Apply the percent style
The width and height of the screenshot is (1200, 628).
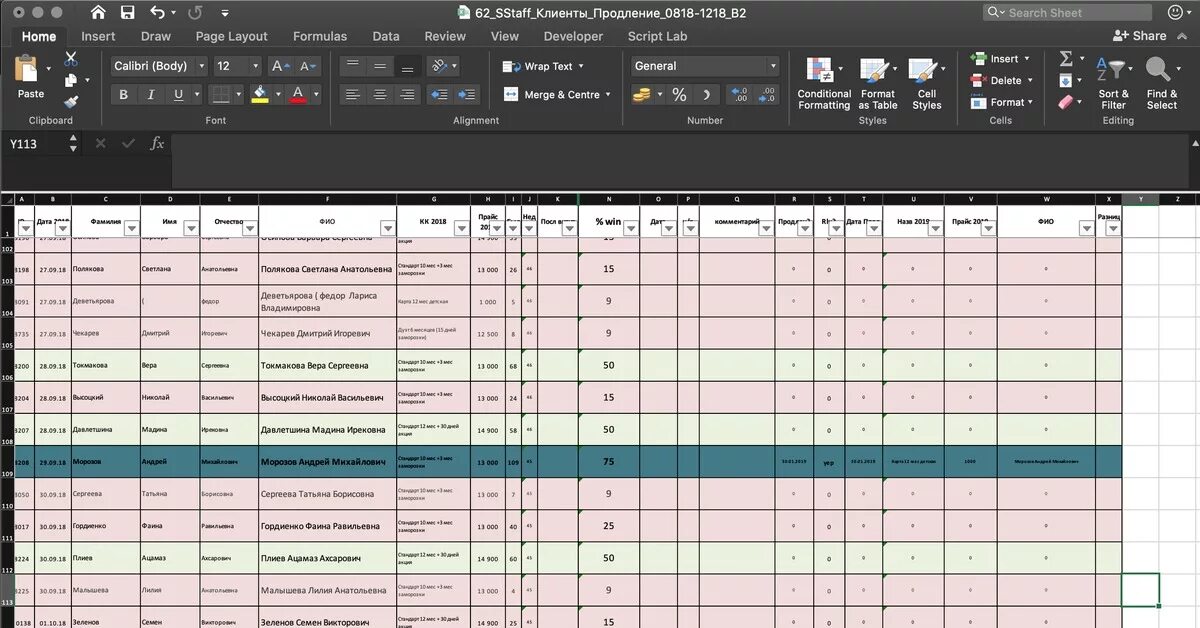point(679,95)
